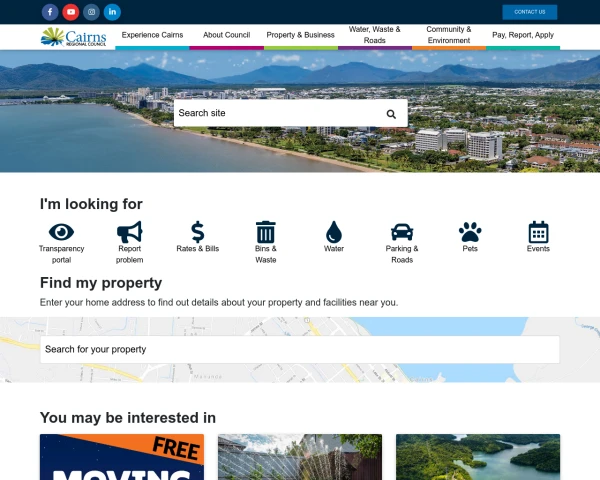Open the LinkedIn social icon
Screen dimensions: 600x480
112,12
